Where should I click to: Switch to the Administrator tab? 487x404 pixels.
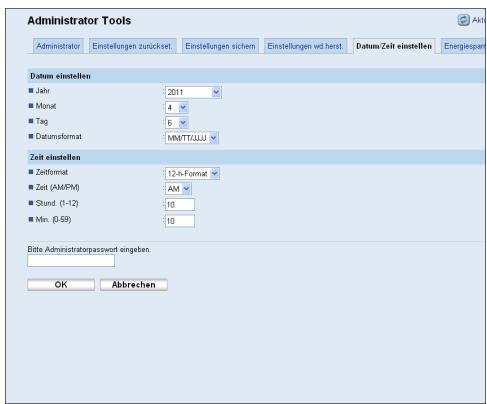tap(58, 46)
